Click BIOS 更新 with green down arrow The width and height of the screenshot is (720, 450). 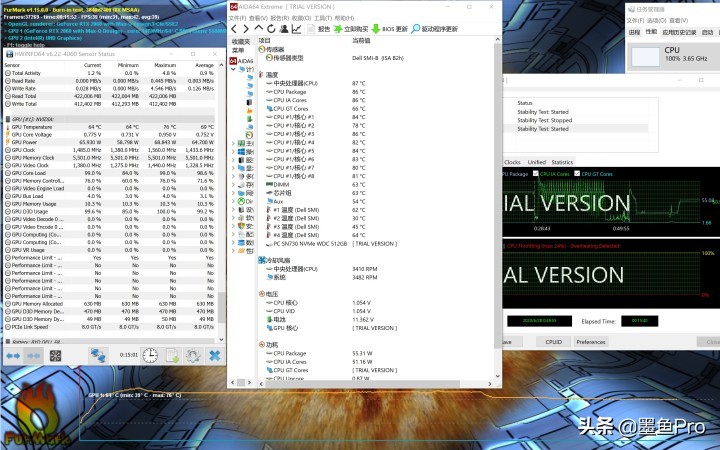(389, 29)
